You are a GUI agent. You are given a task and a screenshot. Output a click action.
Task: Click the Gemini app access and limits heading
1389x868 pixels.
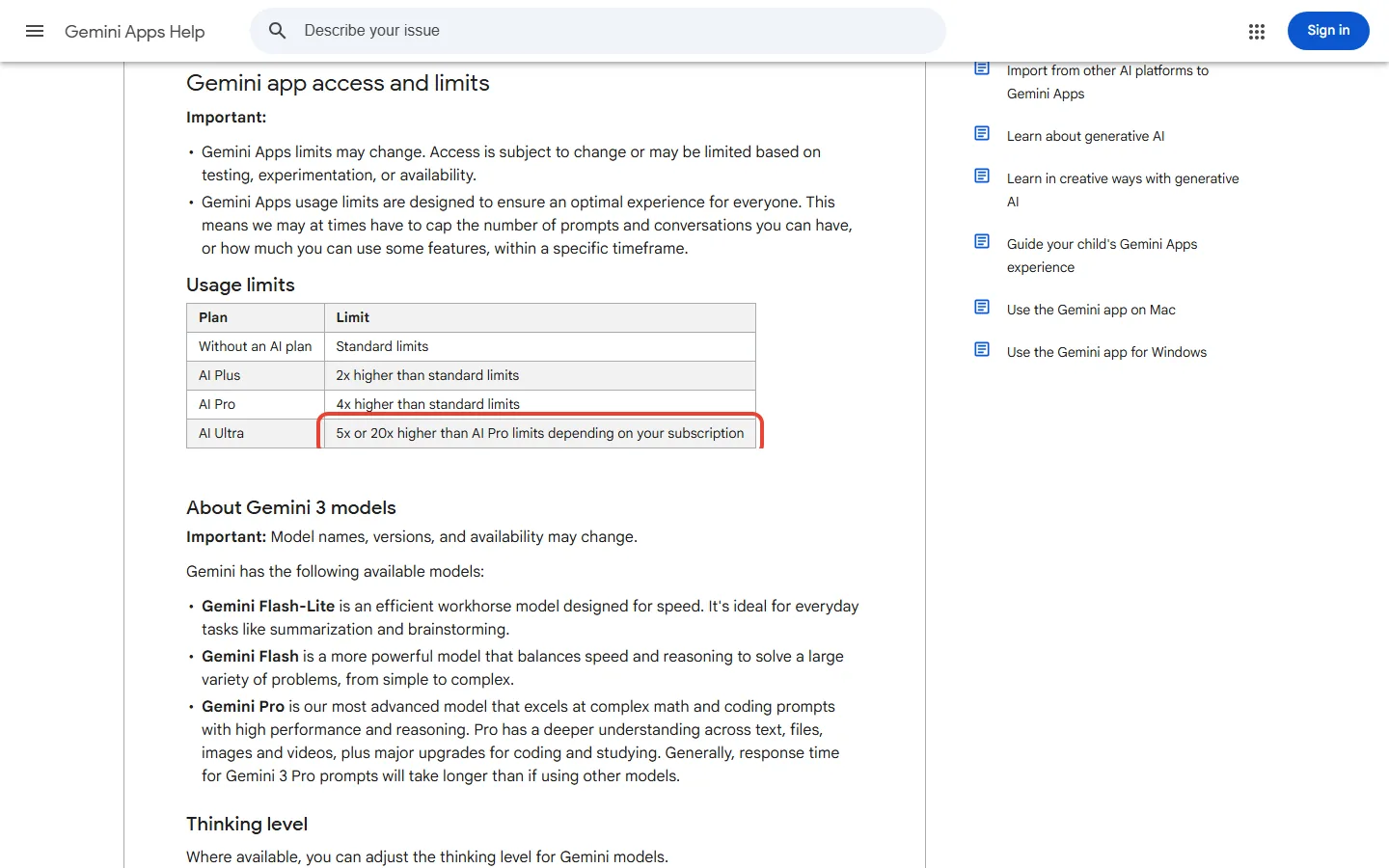click(338, 83)
